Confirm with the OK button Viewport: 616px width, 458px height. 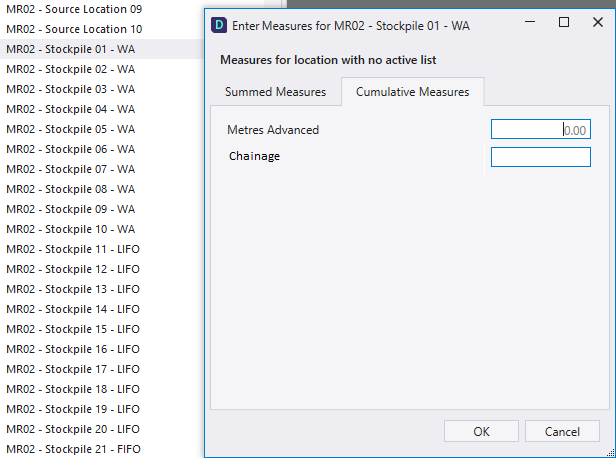[x=481, y=431]
